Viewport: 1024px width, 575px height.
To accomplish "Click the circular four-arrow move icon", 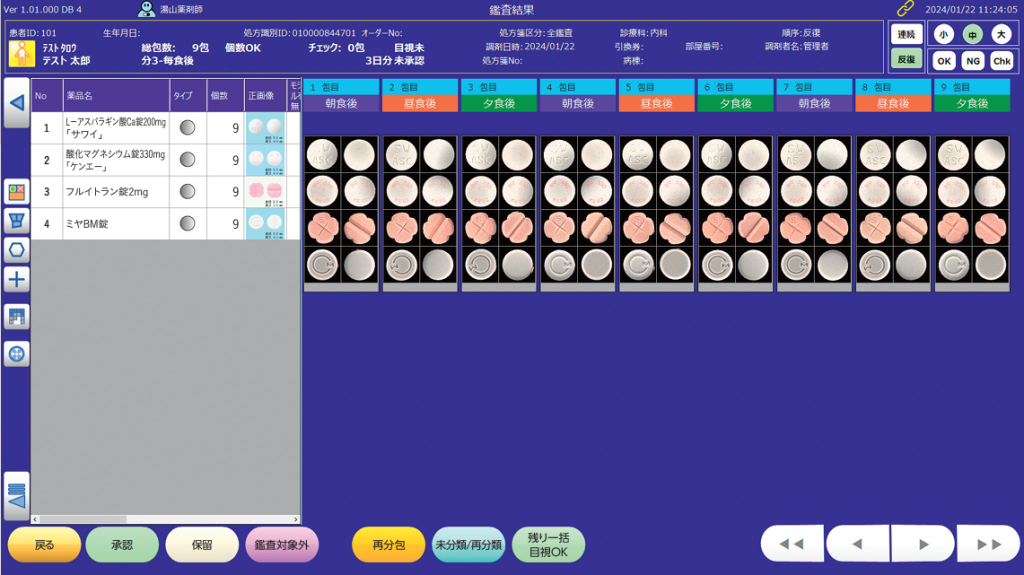I will (17, 353).
